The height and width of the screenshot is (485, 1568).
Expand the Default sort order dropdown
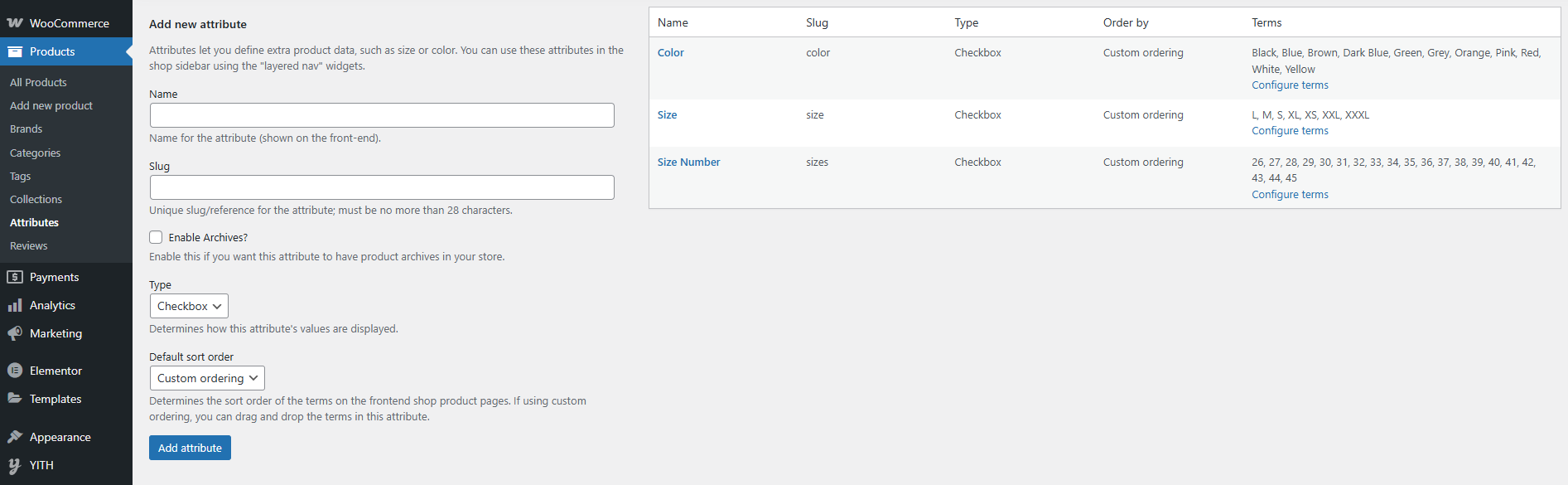click(207, 378)
